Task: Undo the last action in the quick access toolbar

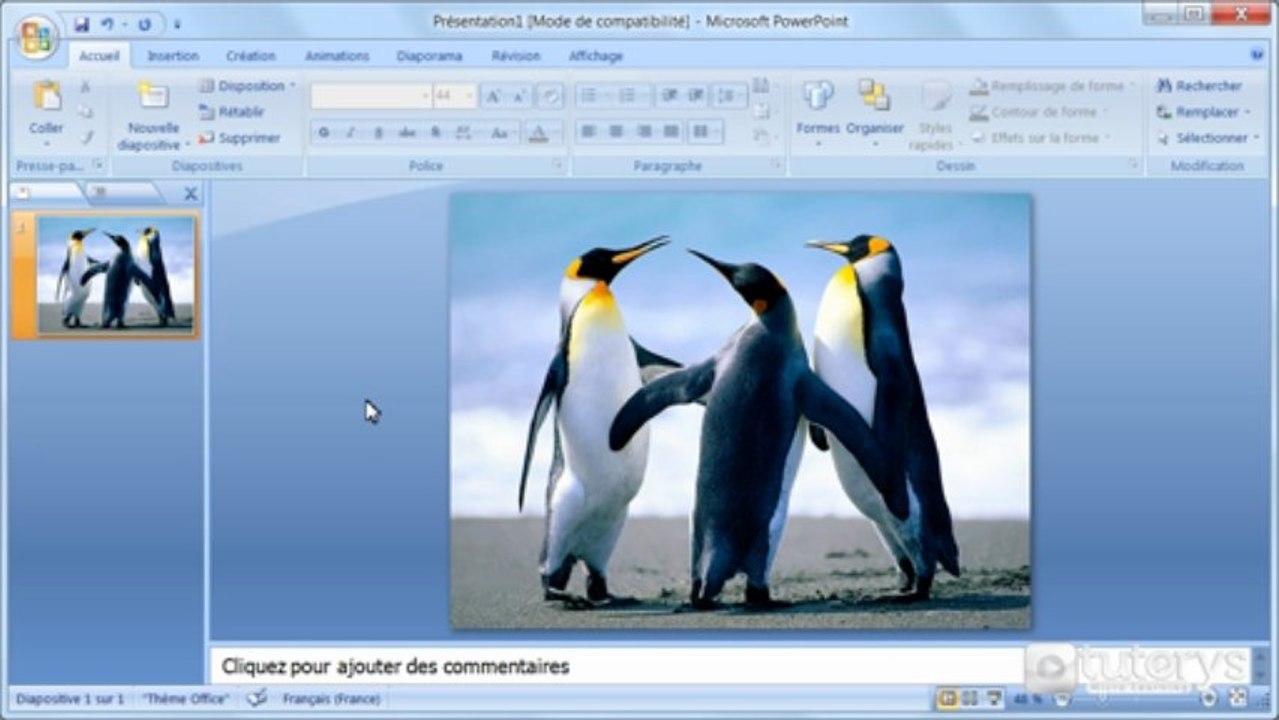Action: (x=108, y=24)
